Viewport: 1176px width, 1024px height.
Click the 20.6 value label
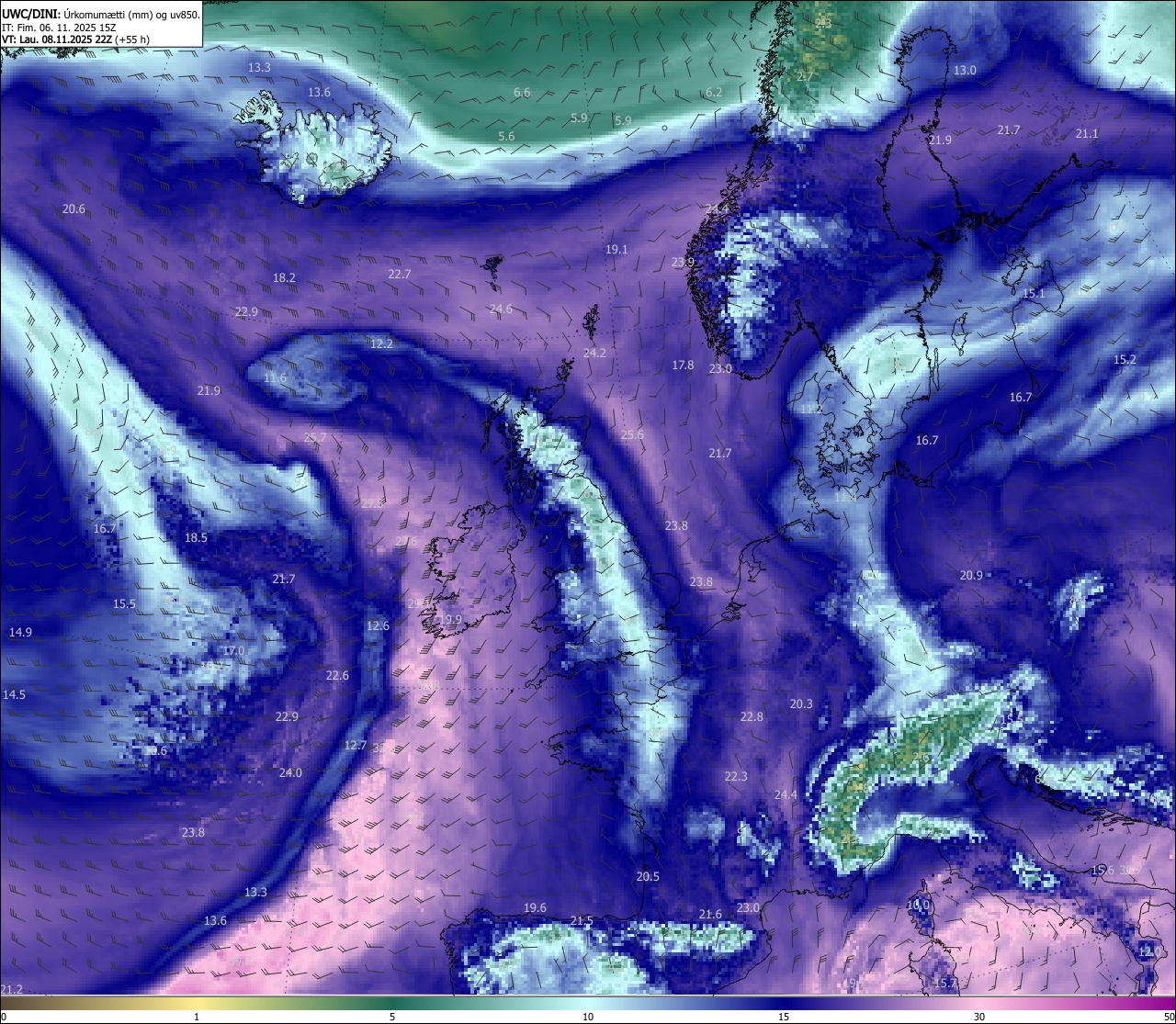coord(73,209)
